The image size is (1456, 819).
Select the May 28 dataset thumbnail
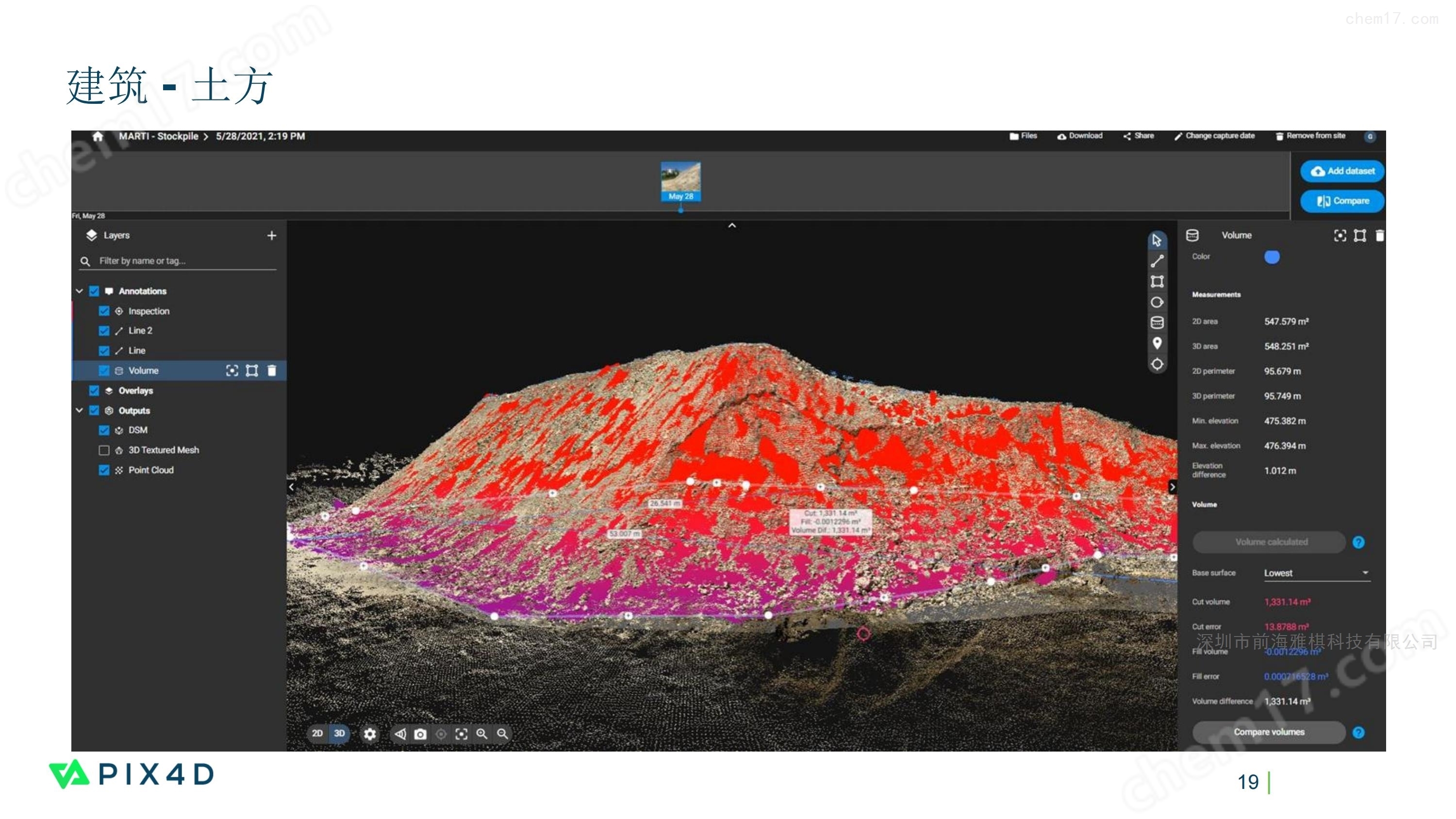click(680, 181)
